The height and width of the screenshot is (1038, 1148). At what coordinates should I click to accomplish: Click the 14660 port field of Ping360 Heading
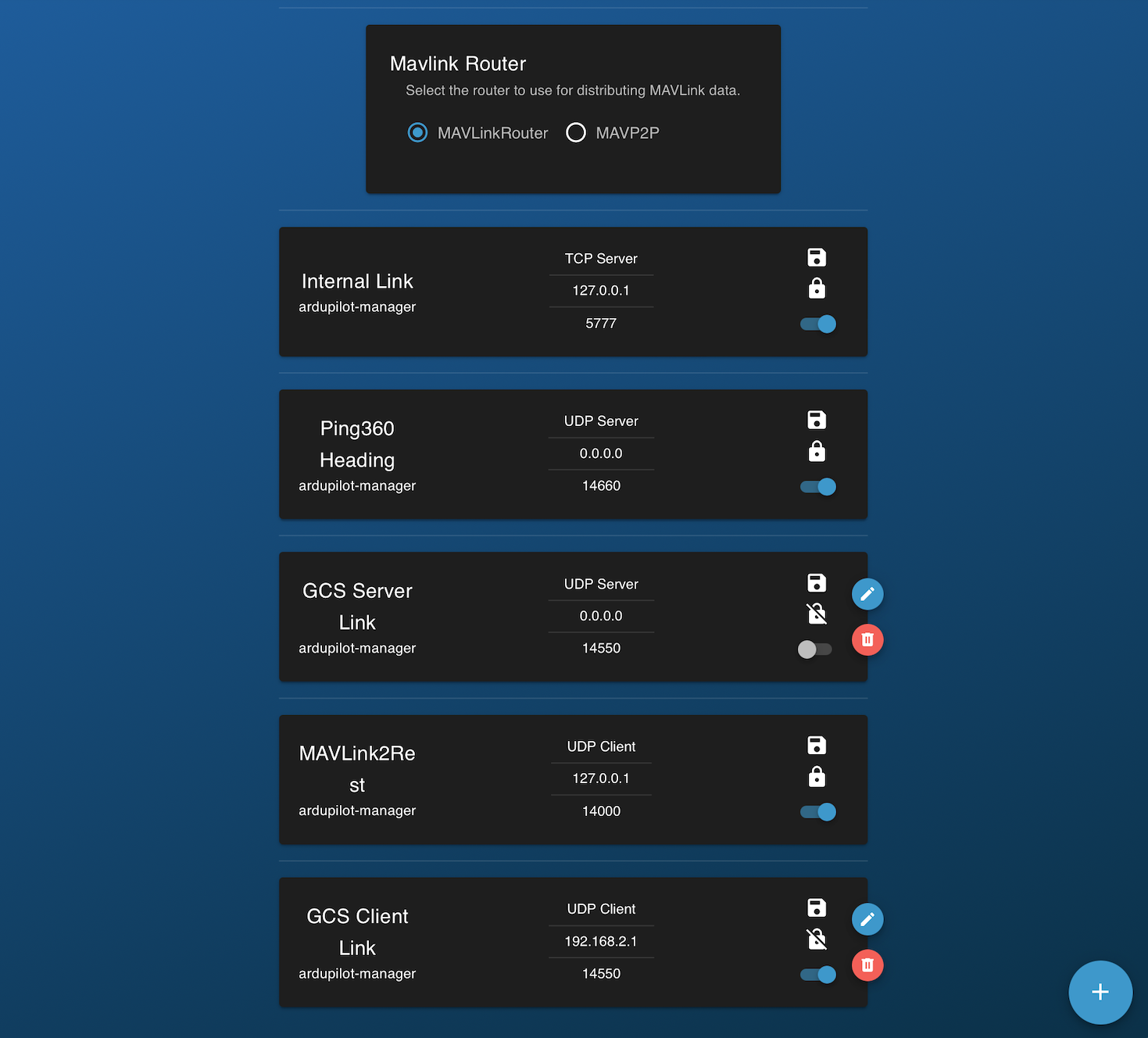(601, 485)
